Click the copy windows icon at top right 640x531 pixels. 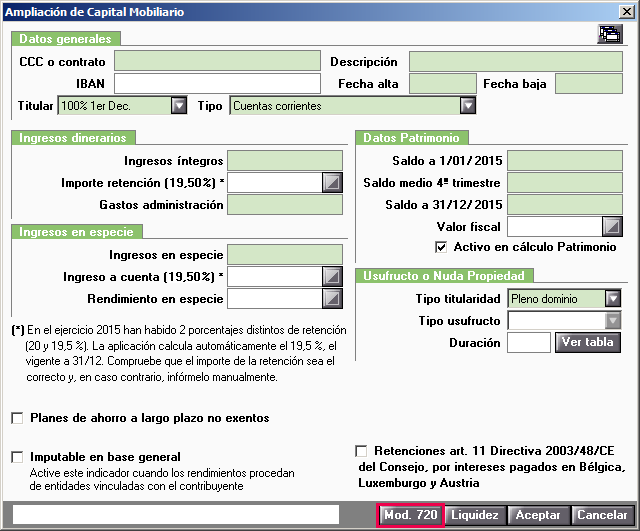608,34
